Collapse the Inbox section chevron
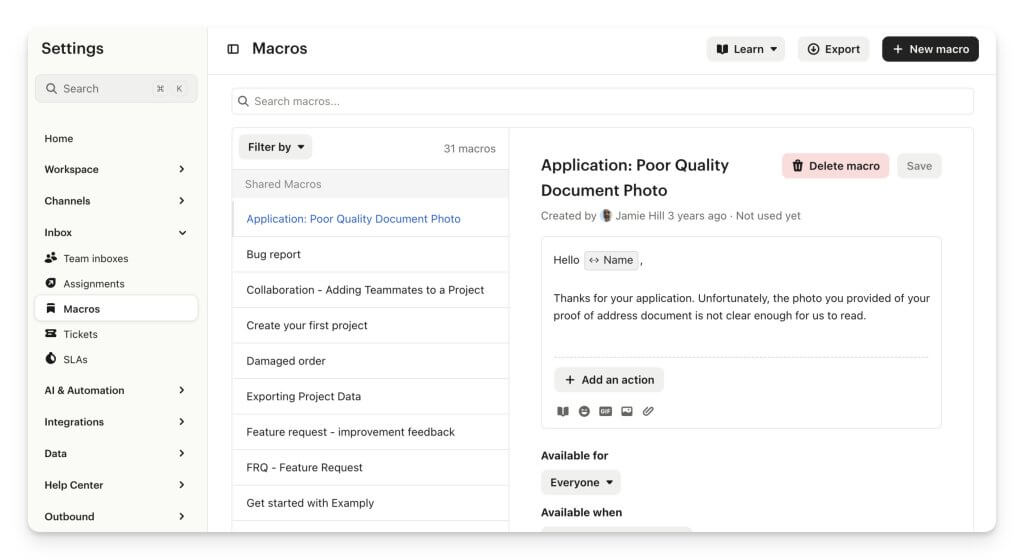This screenshot has height=560, width=1024. click(181, 233)
